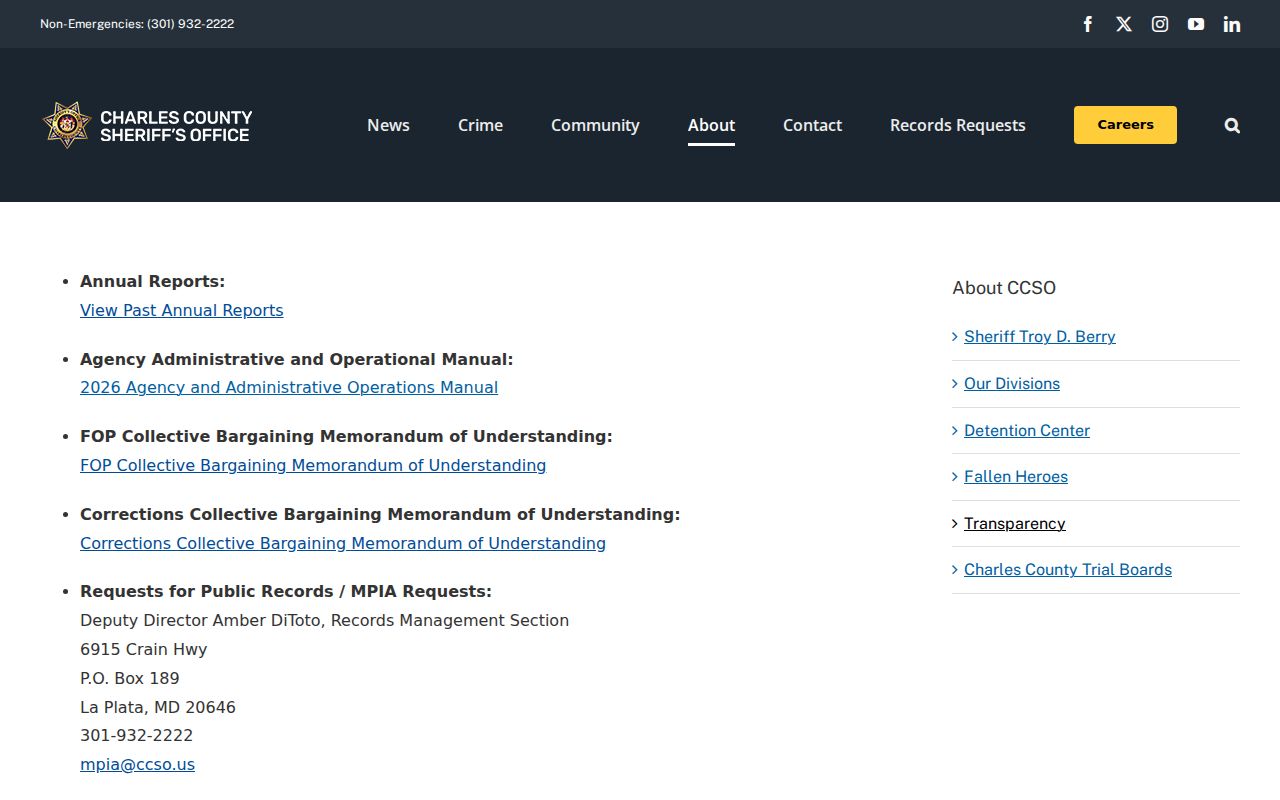This screenshot has height=800, width=1280.
Task: Open 2026 Agency and Administrative Operations Manual
Action: click(289, 387)
